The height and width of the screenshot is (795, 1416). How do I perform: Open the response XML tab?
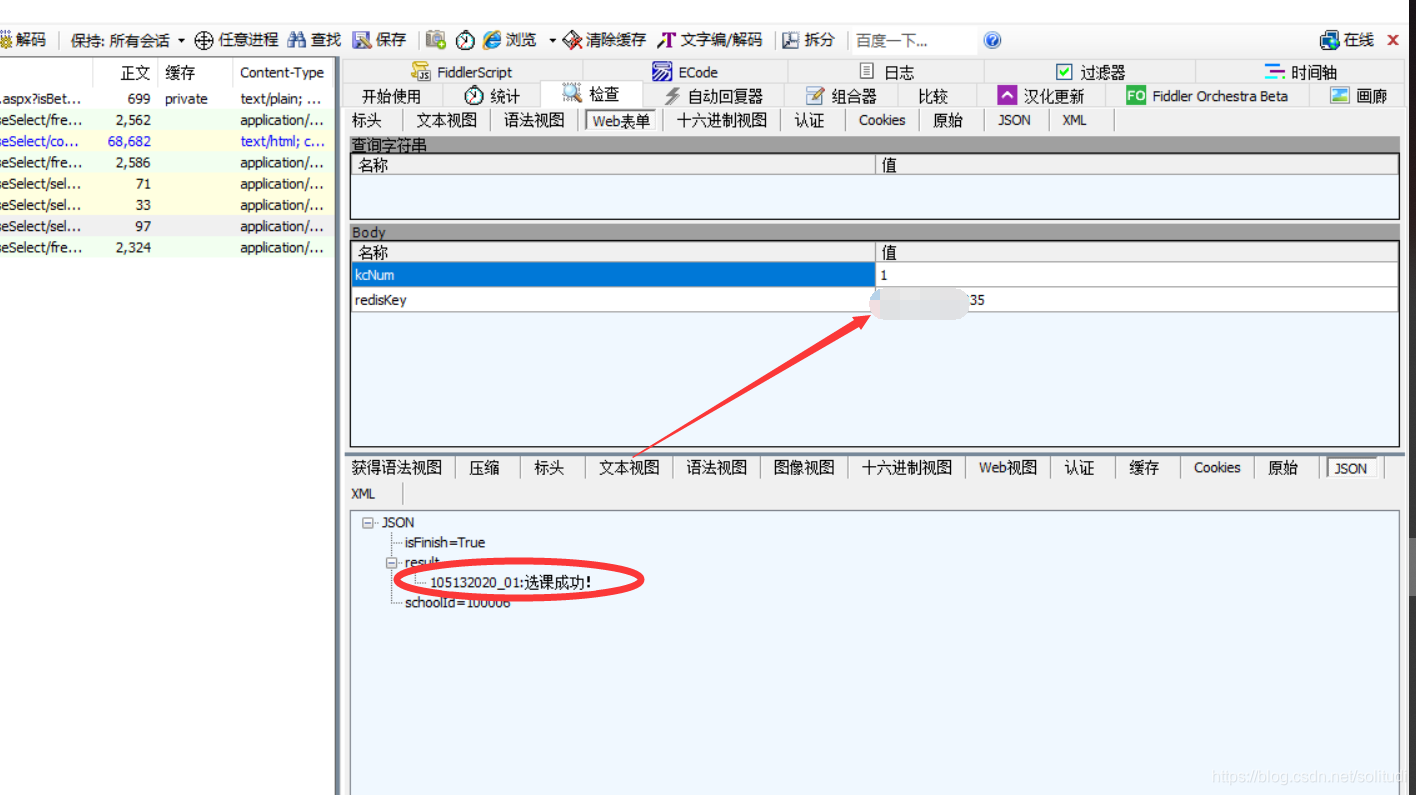coord(363,493)
